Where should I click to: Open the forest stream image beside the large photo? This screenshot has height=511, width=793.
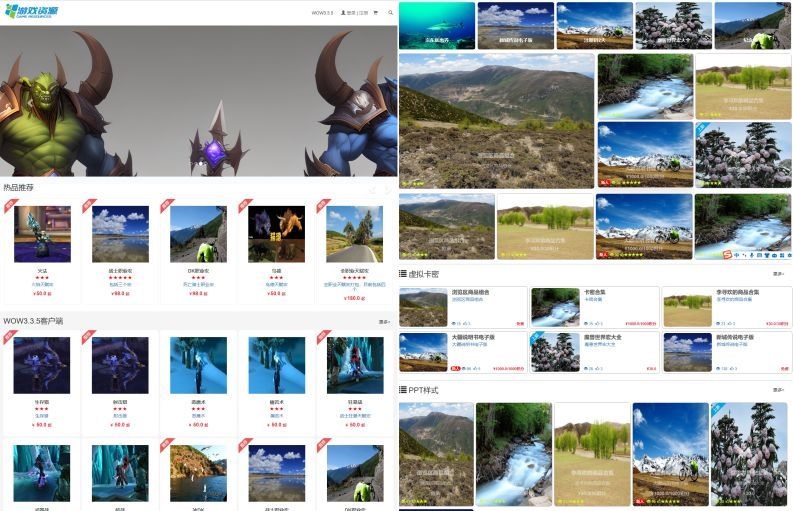645,87
